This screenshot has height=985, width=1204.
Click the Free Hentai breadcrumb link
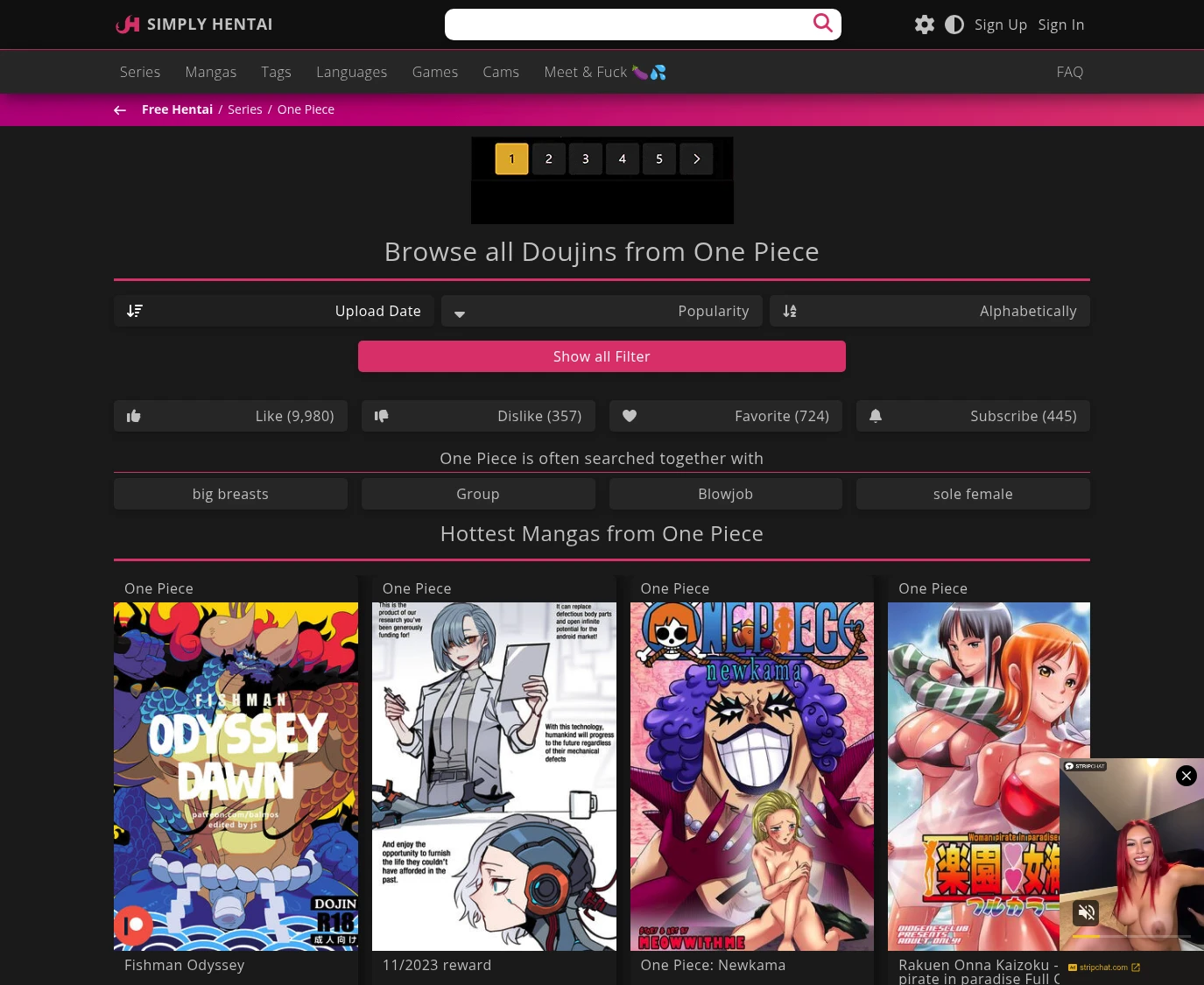pyautogui.click(x=177, y=109)
